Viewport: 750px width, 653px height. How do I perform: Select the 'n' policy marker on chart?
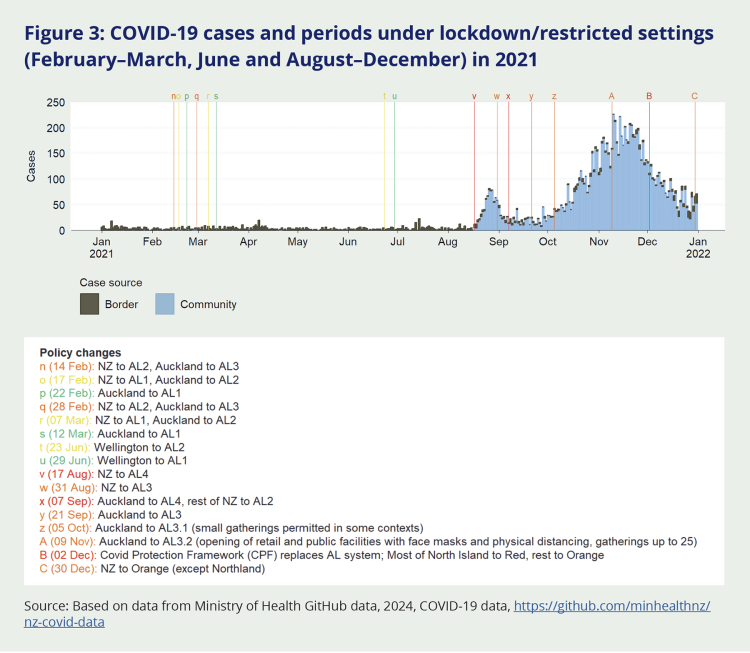point(174,96)
